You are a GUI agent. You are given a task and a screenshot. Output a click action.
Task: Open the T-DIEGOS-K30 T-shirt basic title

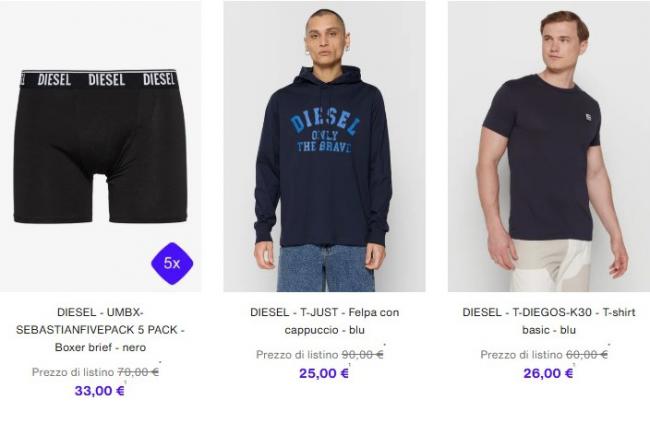[549, 321]
